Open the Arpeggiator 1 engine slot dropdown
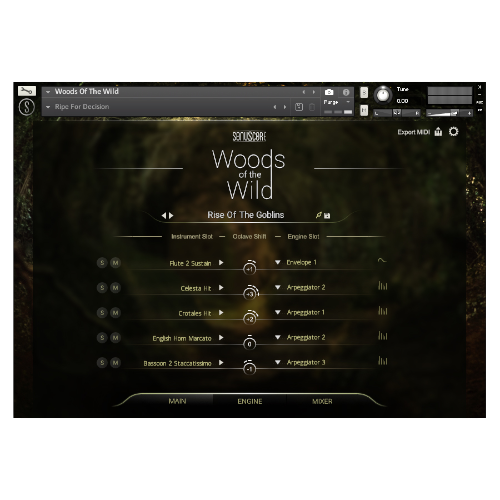The width and height of the screenshot is (500, 500). 277,312
